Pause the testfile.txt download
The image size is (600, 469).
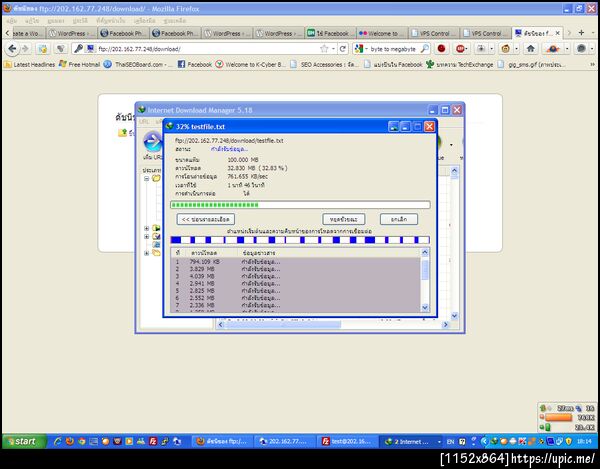[344, 219]
